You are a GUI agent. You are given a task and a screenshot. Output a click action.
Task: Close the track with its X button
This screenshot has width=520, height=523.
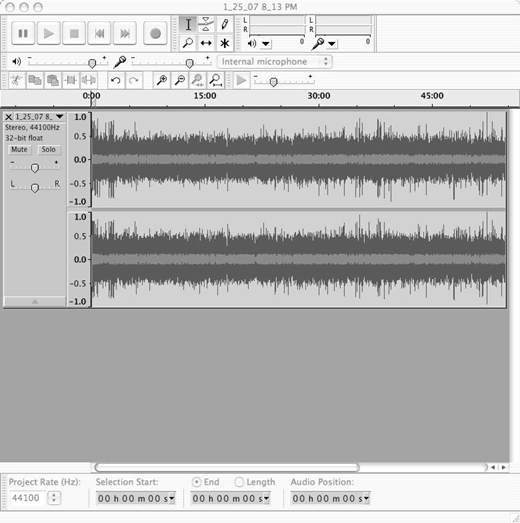(9, 117)
